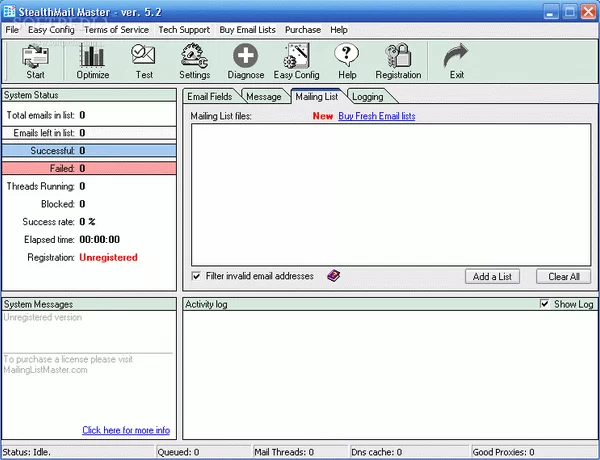Click the Start toolbar icon

point(35,56)
